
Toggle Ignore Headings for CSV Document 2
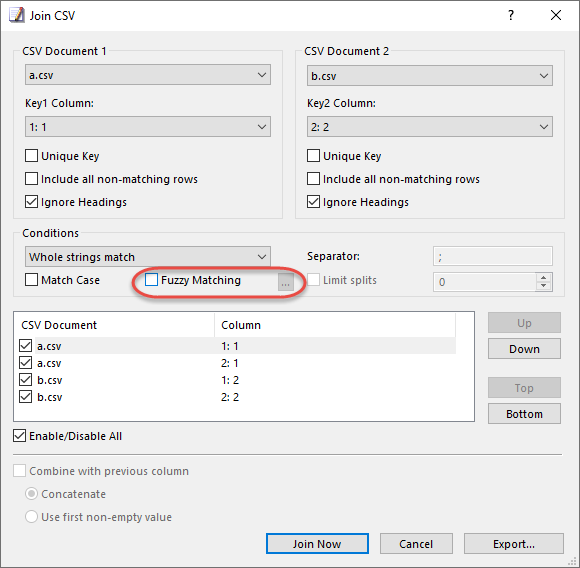coord(313,202)
